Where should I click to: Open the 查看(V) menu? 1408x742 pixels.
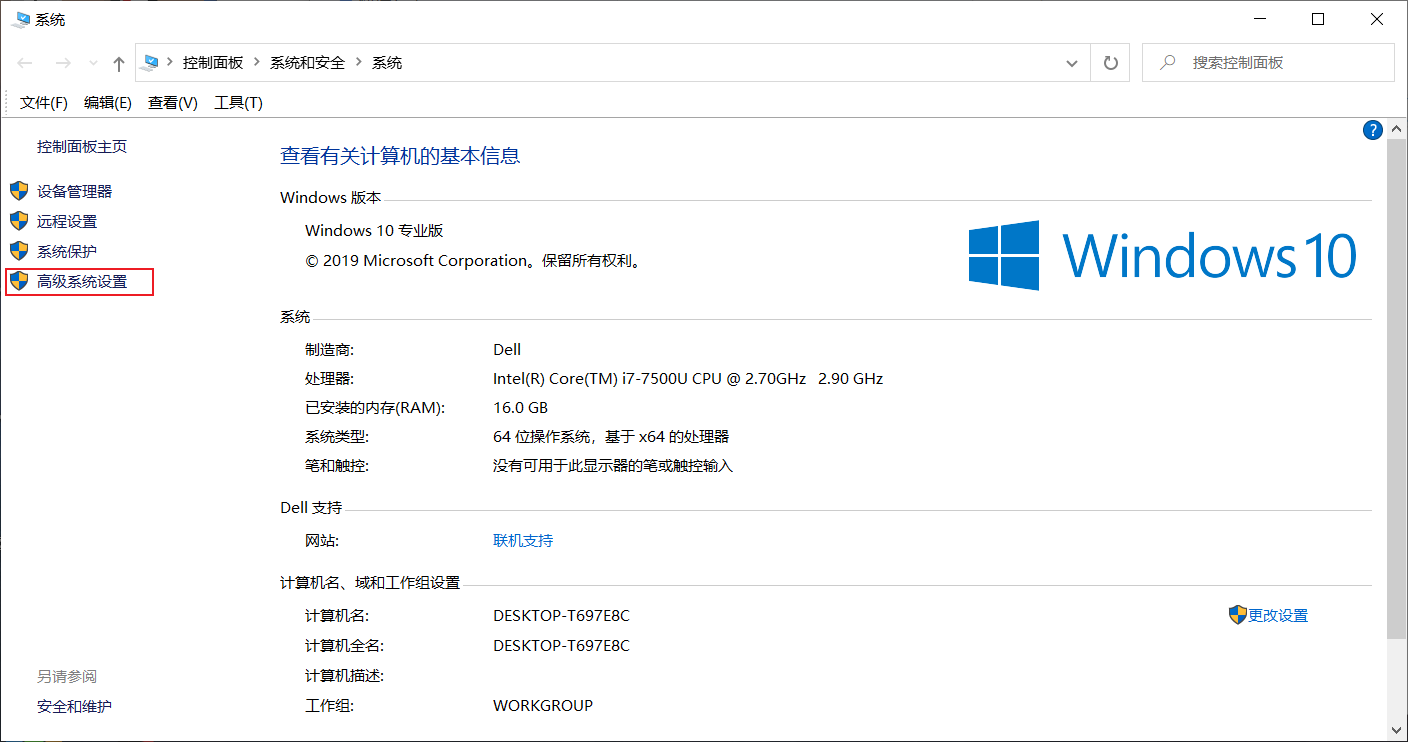173,103
